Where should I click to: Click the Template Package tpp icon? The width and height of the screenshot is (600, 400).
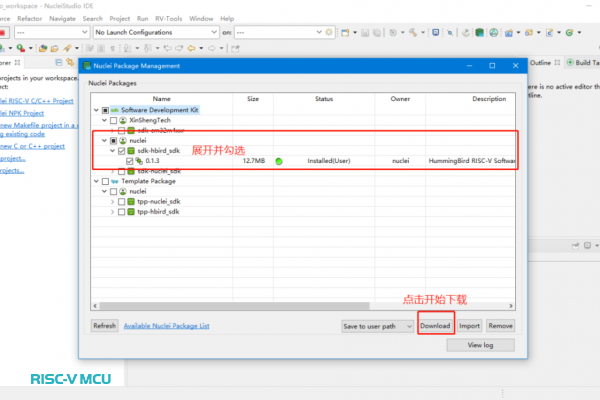point(115,181)
